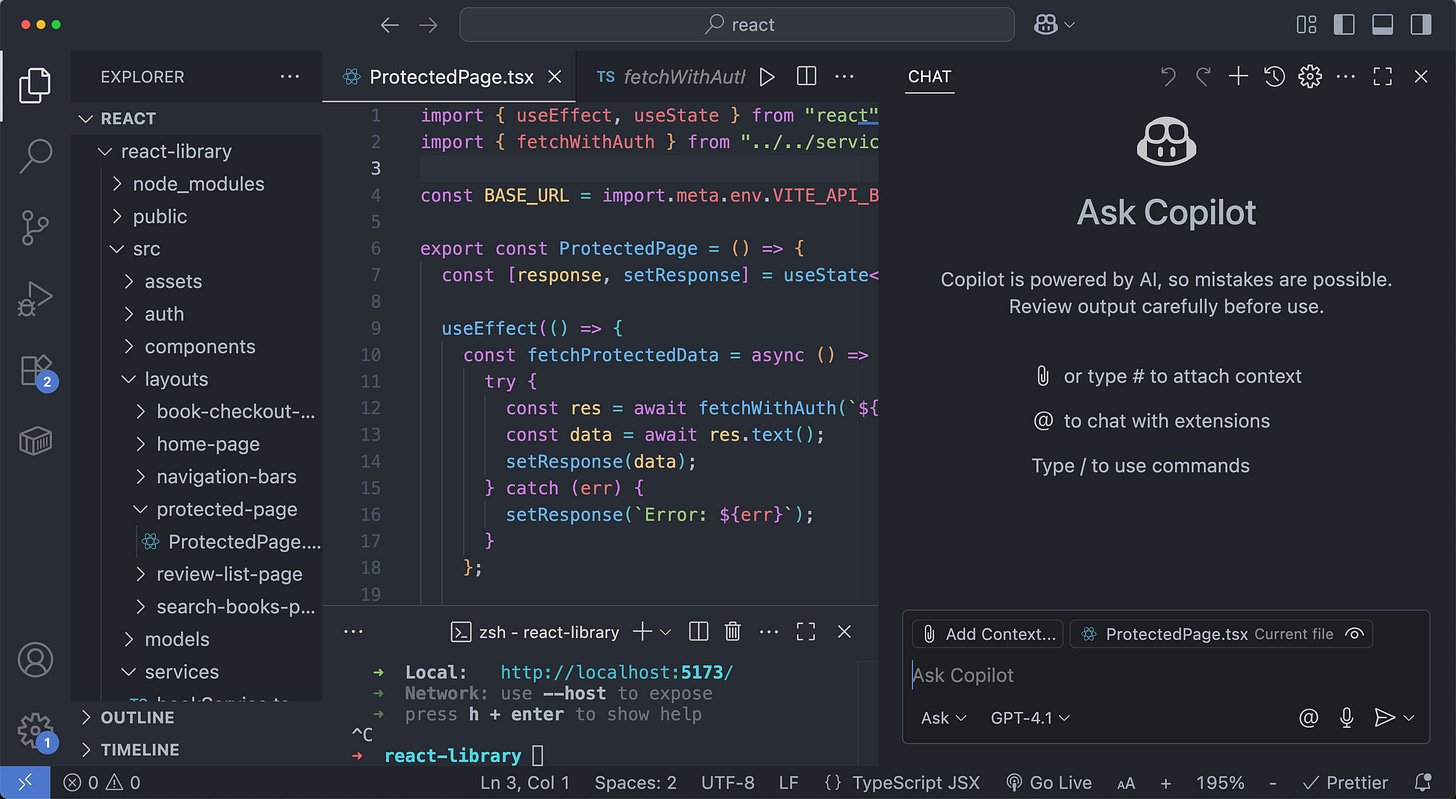The width and height of the screenshot is (1456, 799).
Task: Maximize the terminal panel size
Action: click(806, 631)
